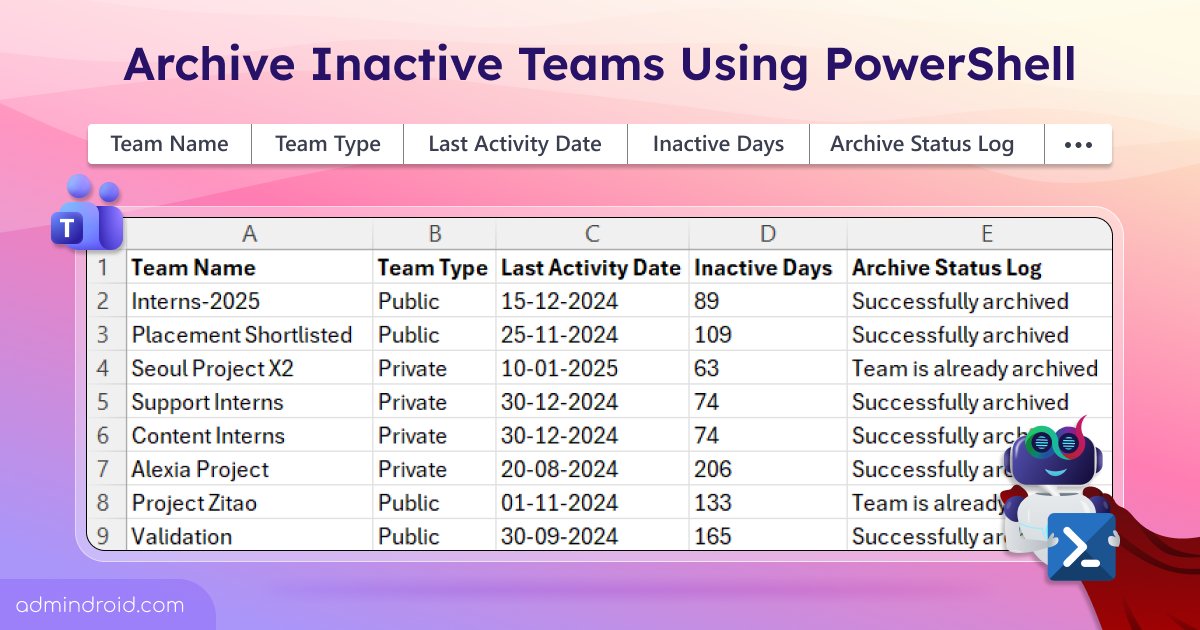
Task: Select column A header
Action: point(250,234)
